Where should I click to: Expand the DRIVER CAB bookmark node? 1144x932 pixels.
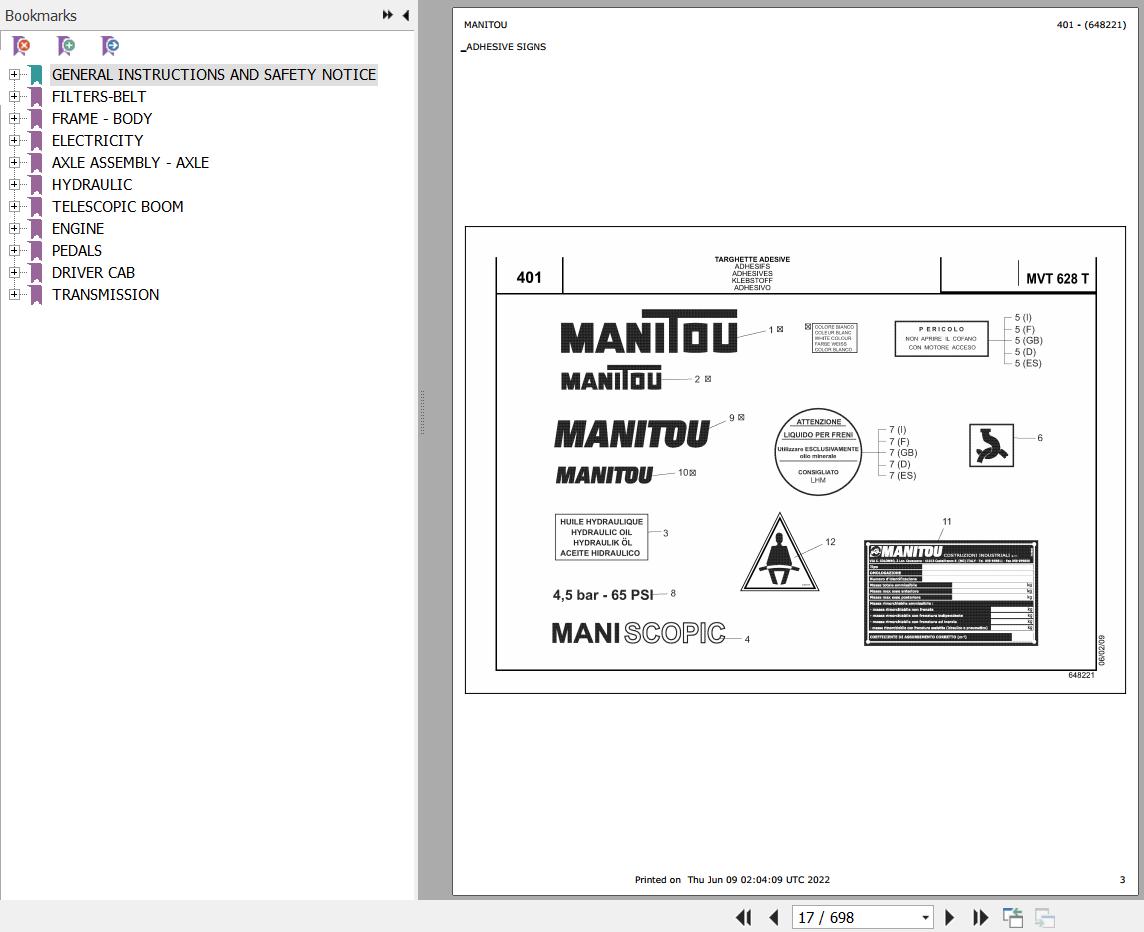click(14, 272)
